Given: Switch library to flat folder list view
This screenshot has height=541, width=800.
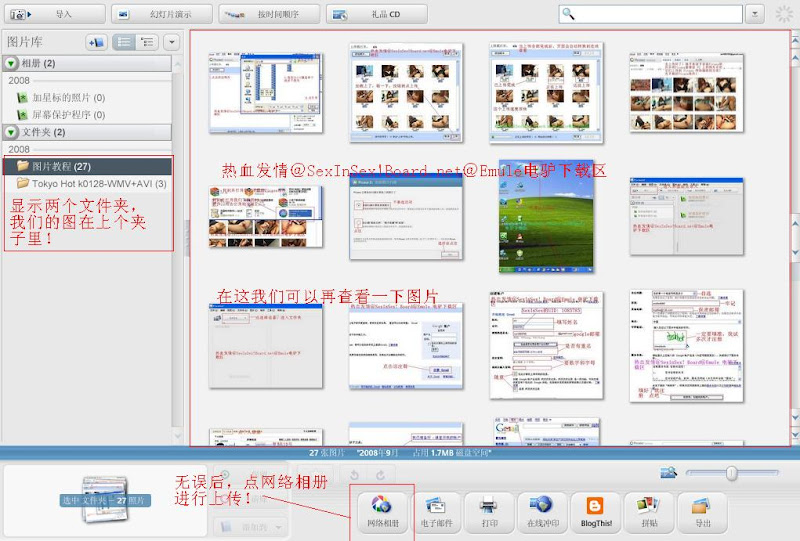Looking at the screenshot, I should pos(124,42).
